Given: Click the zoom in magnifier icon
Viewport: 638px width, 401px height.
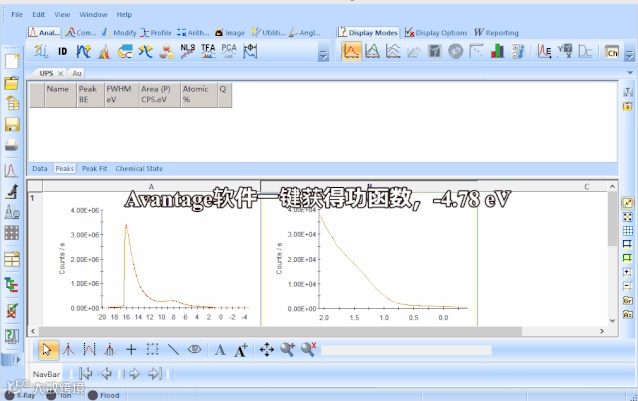Looking at the screenshot, I should tap(287, 350).
